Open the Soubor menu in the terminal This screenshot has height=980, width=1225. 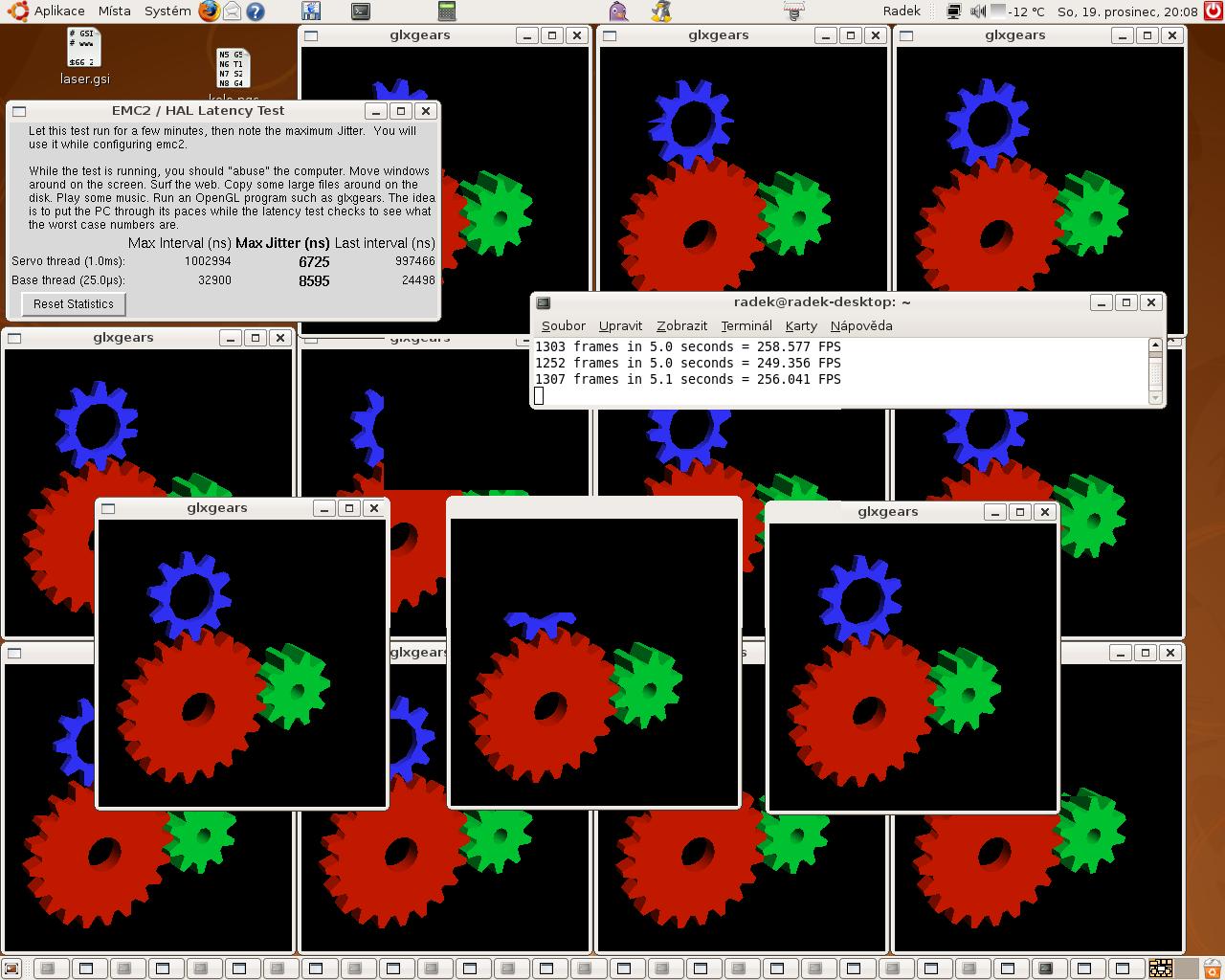(563, 325)
